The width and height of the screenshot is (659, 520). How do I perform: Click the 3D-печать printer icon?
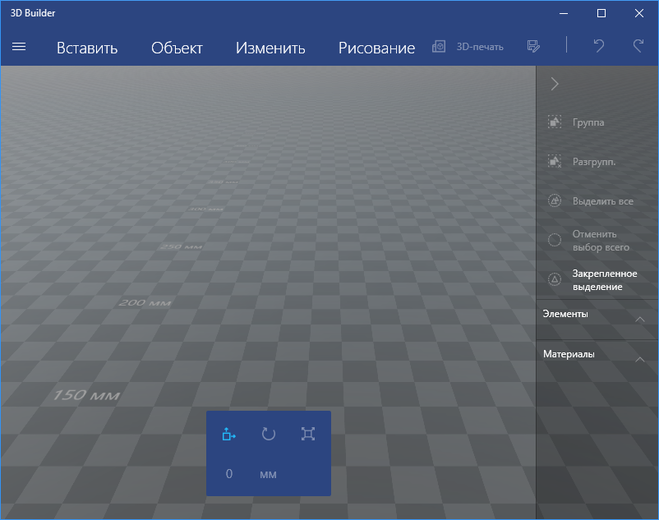tap(439, 47)
